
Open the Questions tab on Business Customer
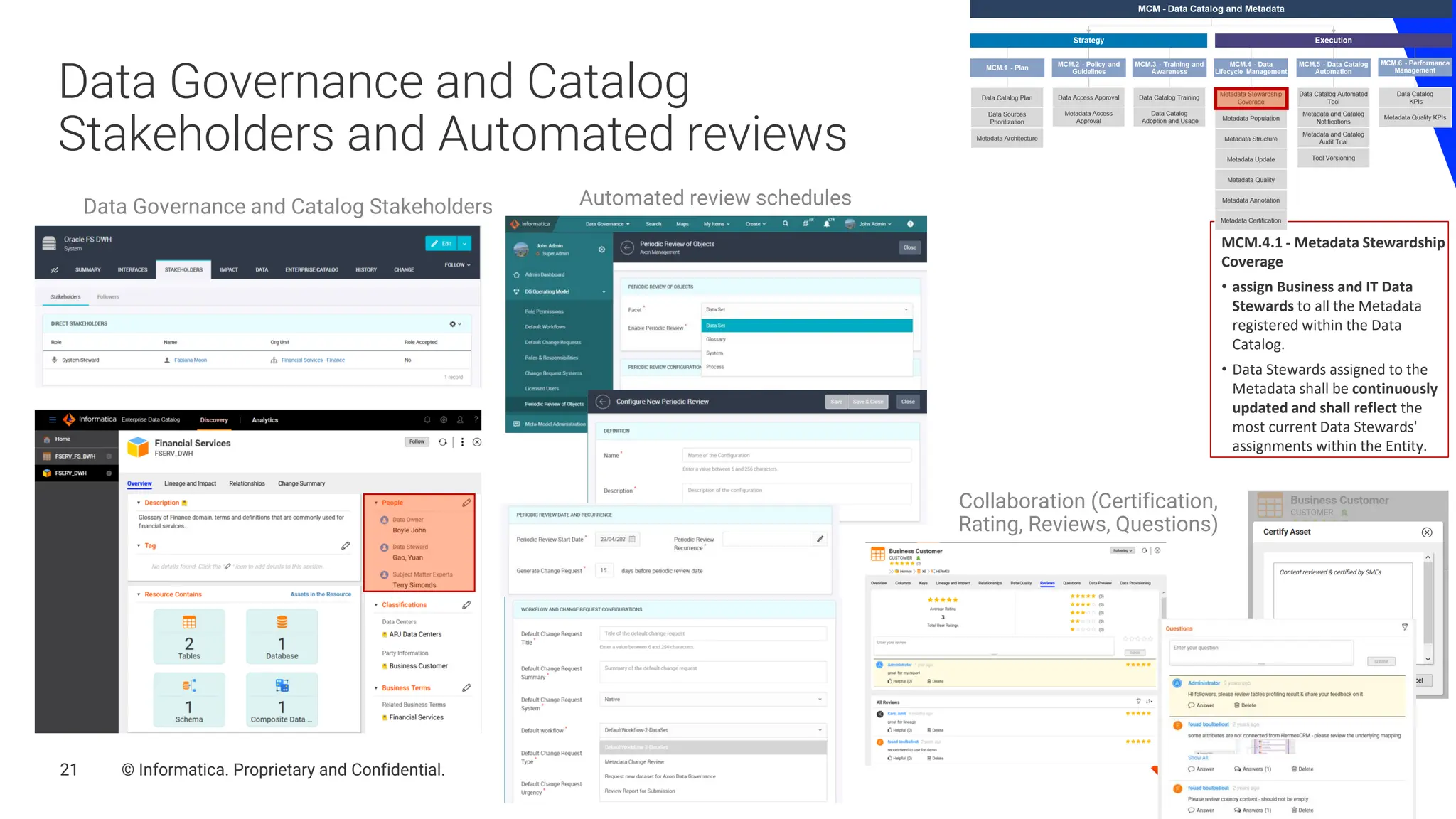coord(1071,583)
